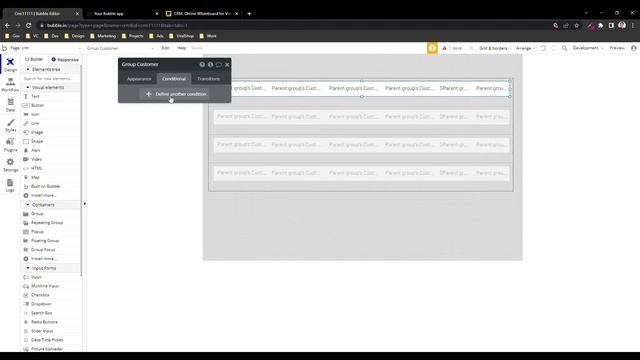
Task: Select the Radio Buttons element
Action: click(x=51, y=322)
